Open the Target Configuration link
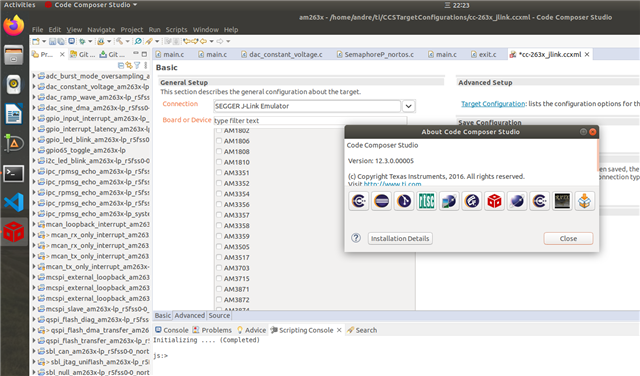This screenshot has width=640, height=376. [493, 104]
